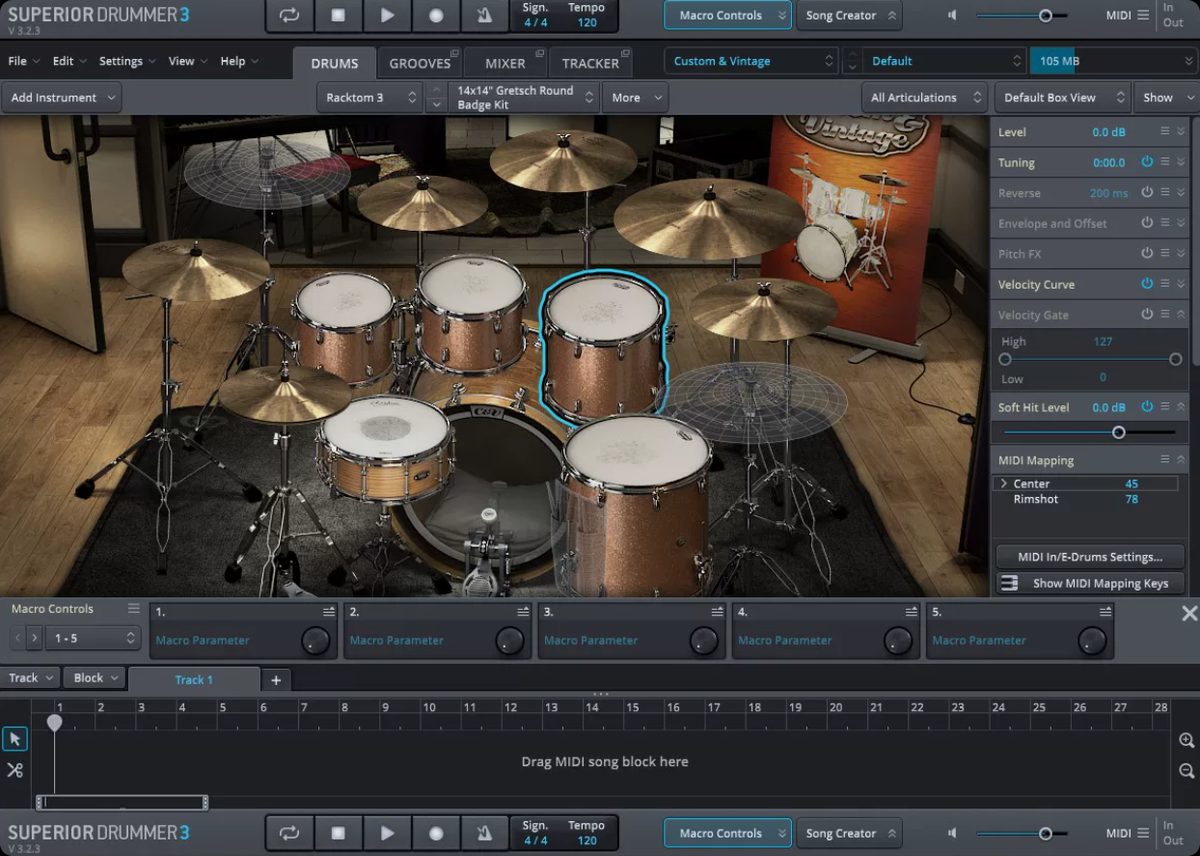The image size is (1200, 856).
Task: Add a new track with the plus button
Action: point(276,680)
